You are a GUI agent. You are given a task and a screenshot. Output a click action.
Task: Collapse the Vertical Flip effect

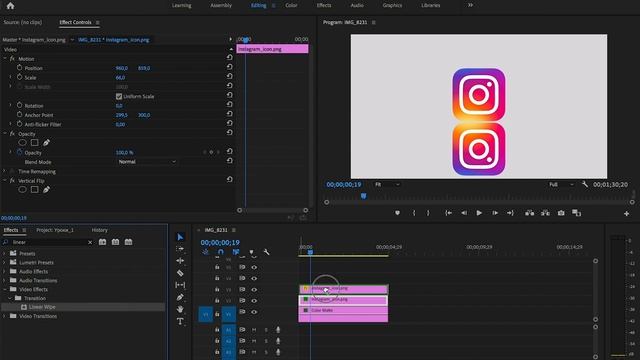pyautogui.click(x=5, y=180)
